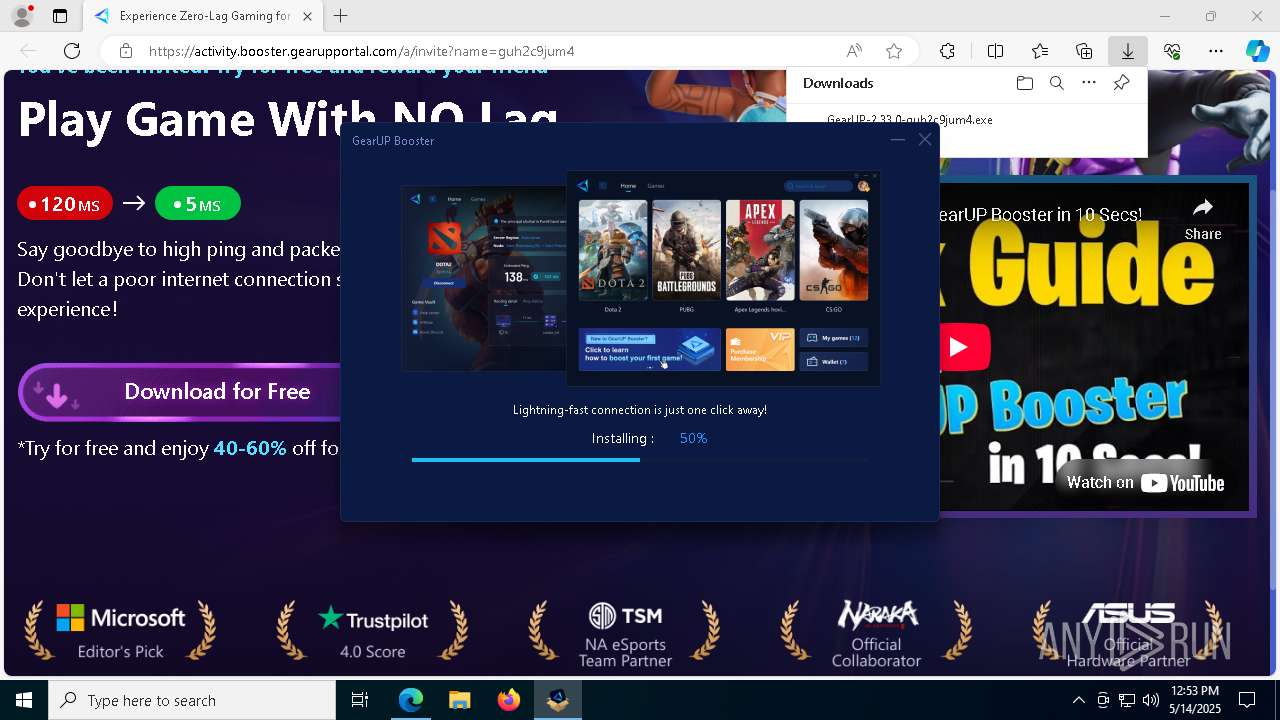Open the clock and date flyout
Image resolution: width=1280 pixels, height=720 pixels.
point(1195,700)
